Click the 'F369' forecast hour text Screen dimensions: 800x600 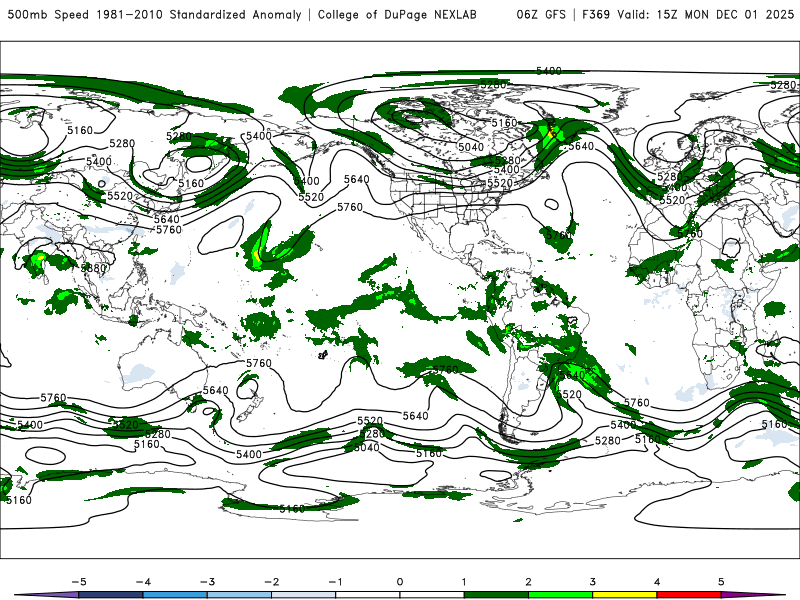click(x=595, y=15)
